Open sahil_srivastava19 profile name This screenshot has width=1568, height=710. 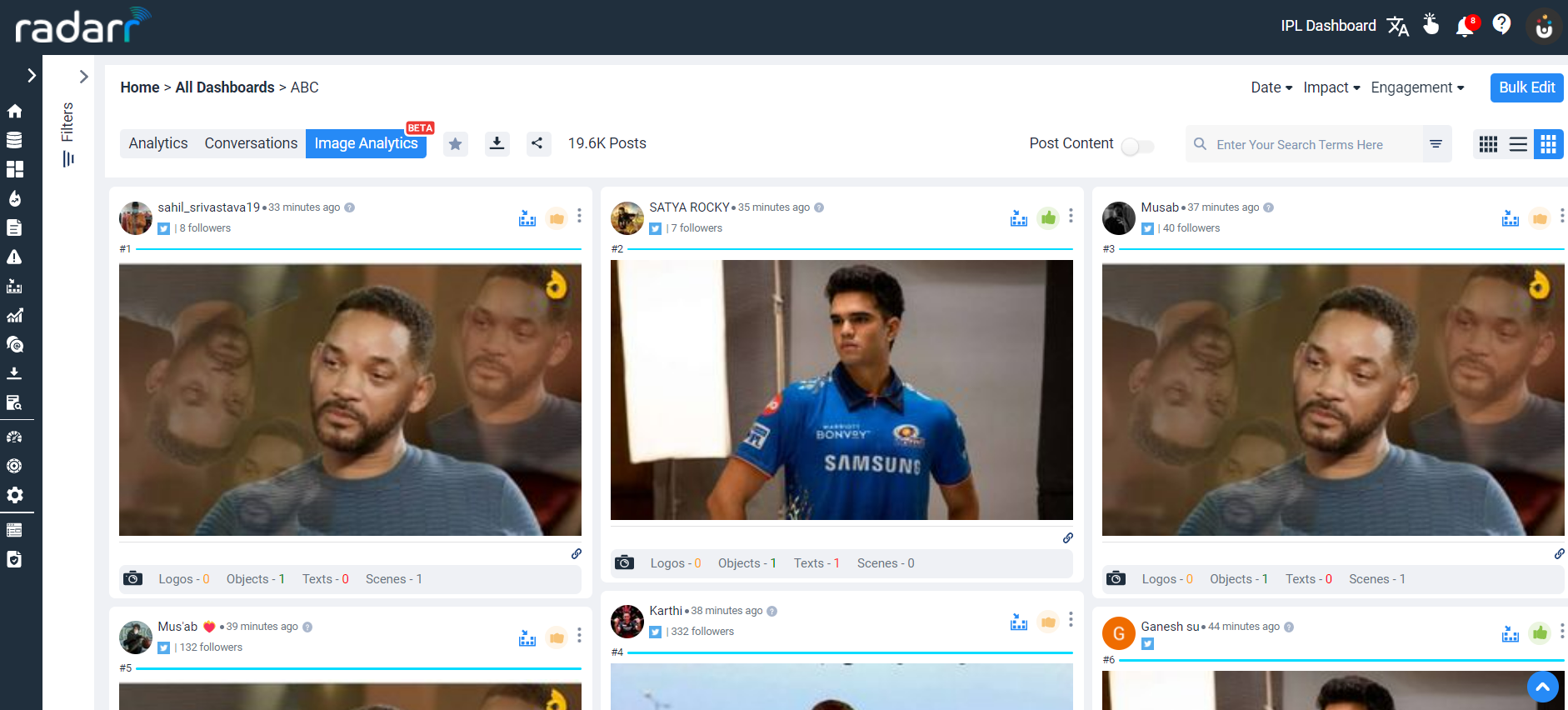209,207
